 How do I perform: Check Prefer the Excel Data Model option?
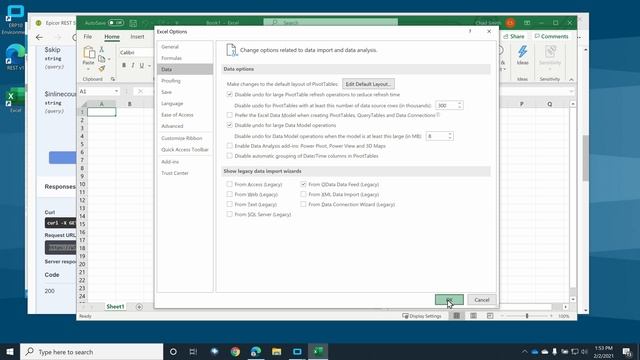[229, 115]
